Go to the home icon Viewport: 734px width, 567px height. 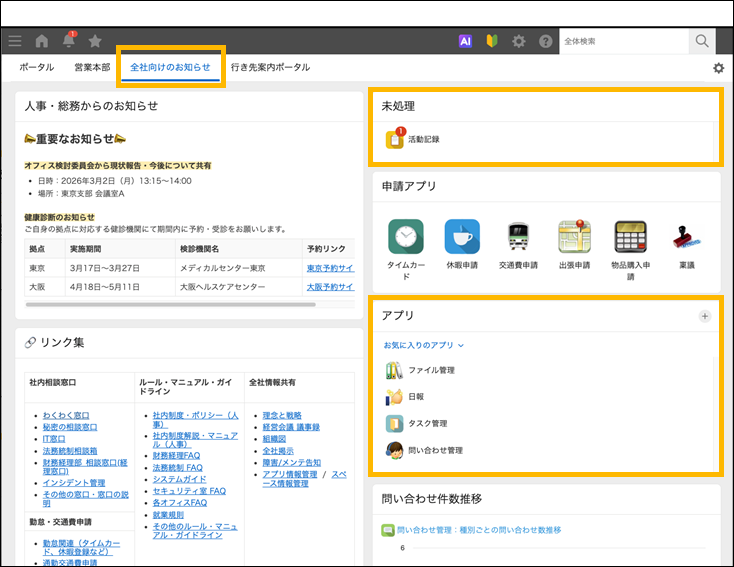click(x=42, y=41)
